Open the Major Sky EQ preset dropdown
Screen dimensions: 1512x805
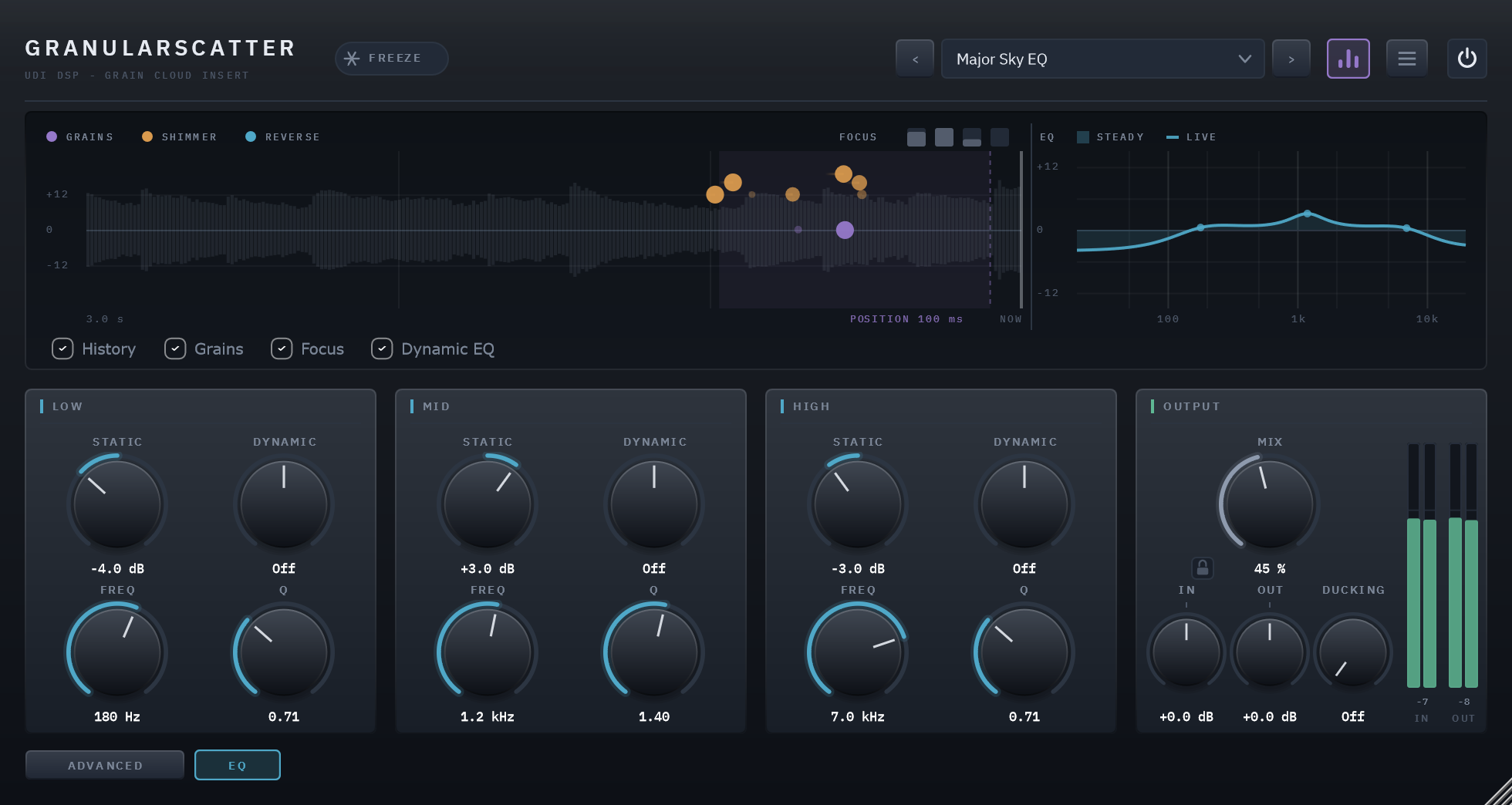1102,59
